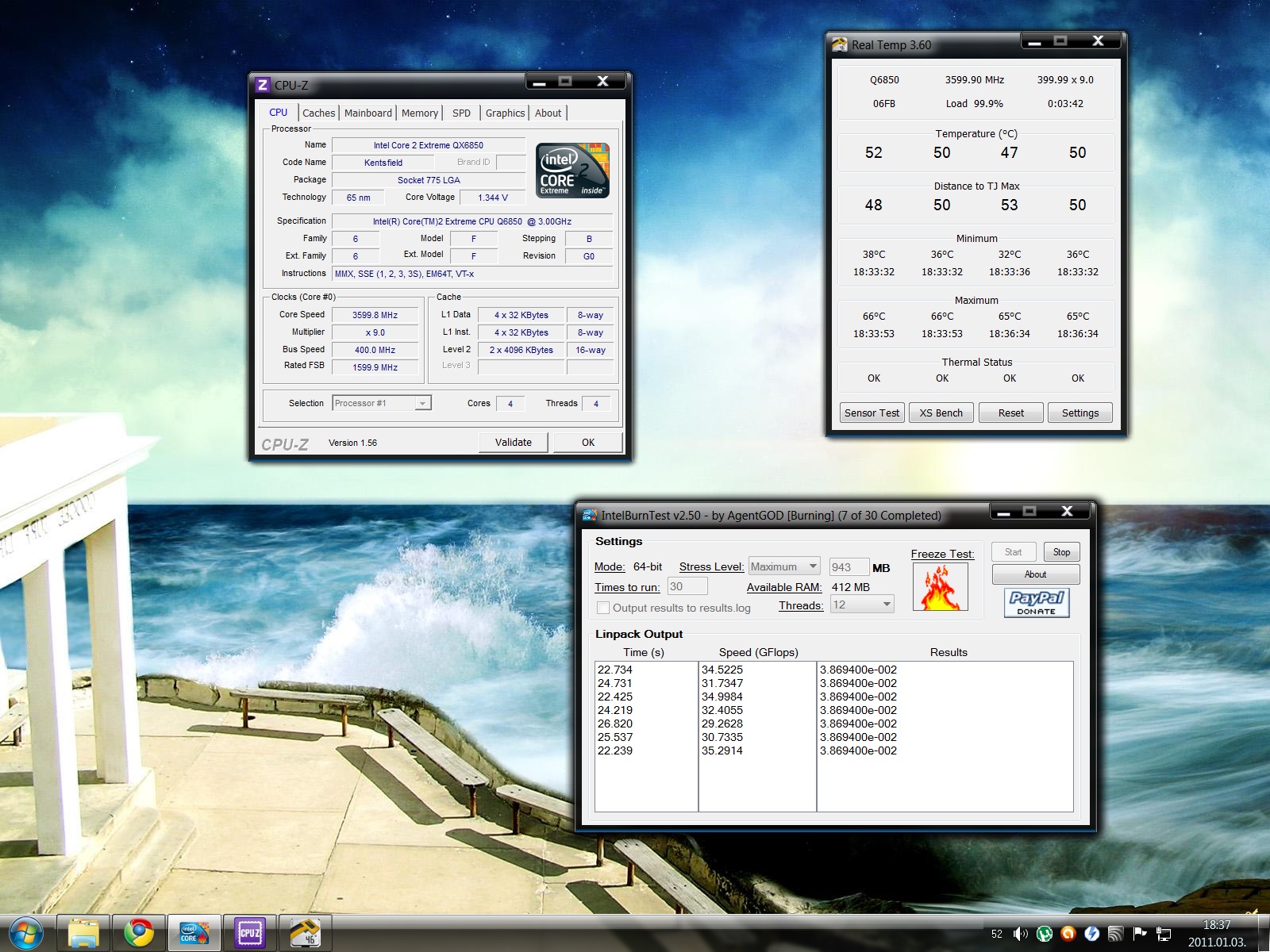Click the Real Temp 52 temperature tray icon

(997, 935)
